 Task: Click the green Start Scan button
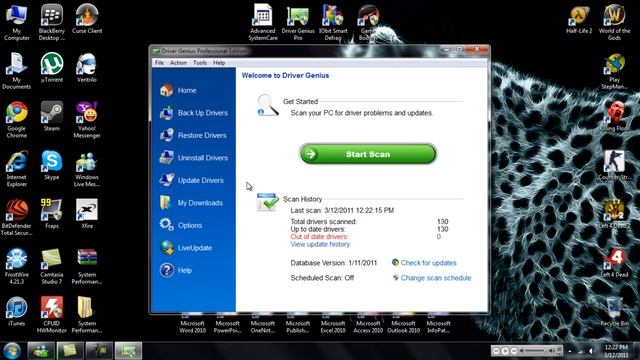368,154
